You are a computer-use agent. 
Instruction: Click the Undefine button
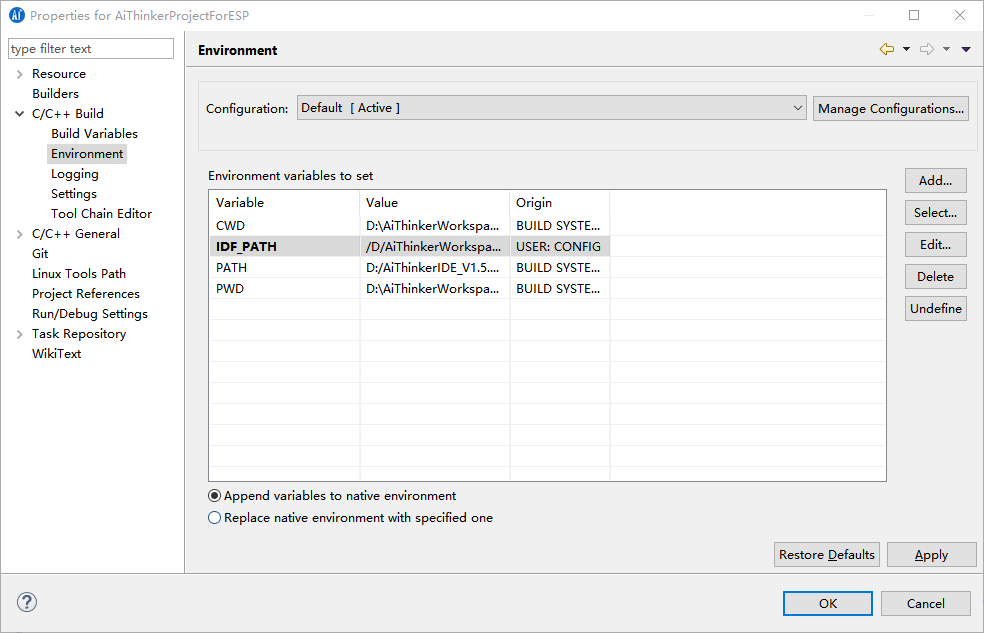click(935, 309)
